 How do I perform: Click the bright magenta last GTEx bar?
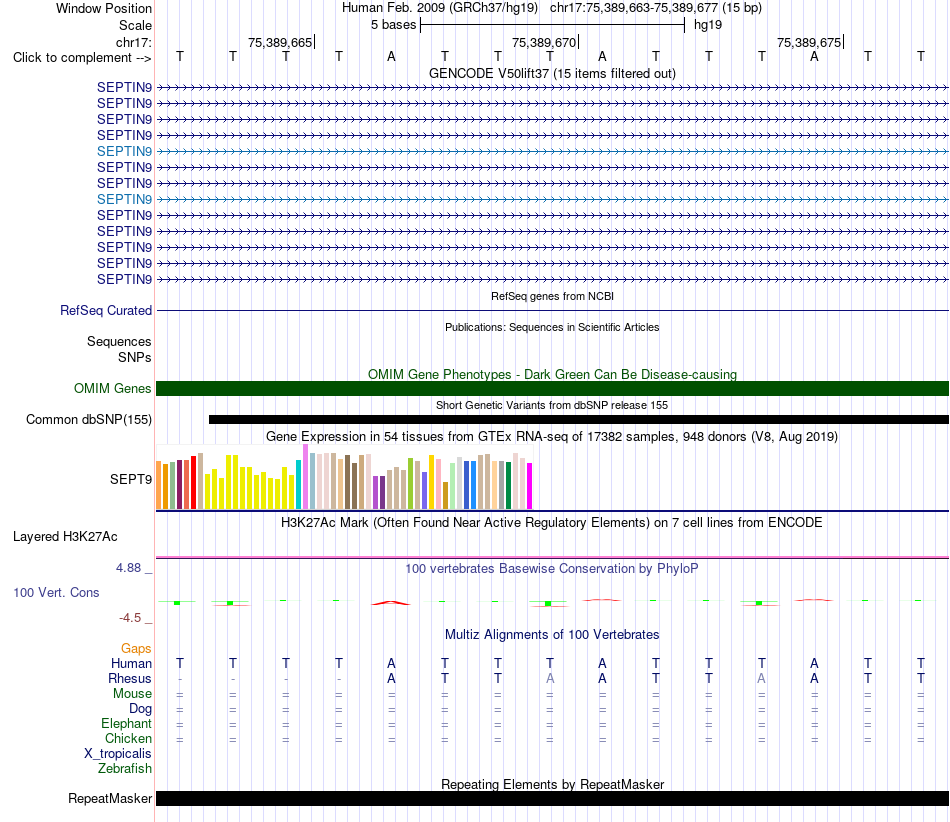[530, 486]
